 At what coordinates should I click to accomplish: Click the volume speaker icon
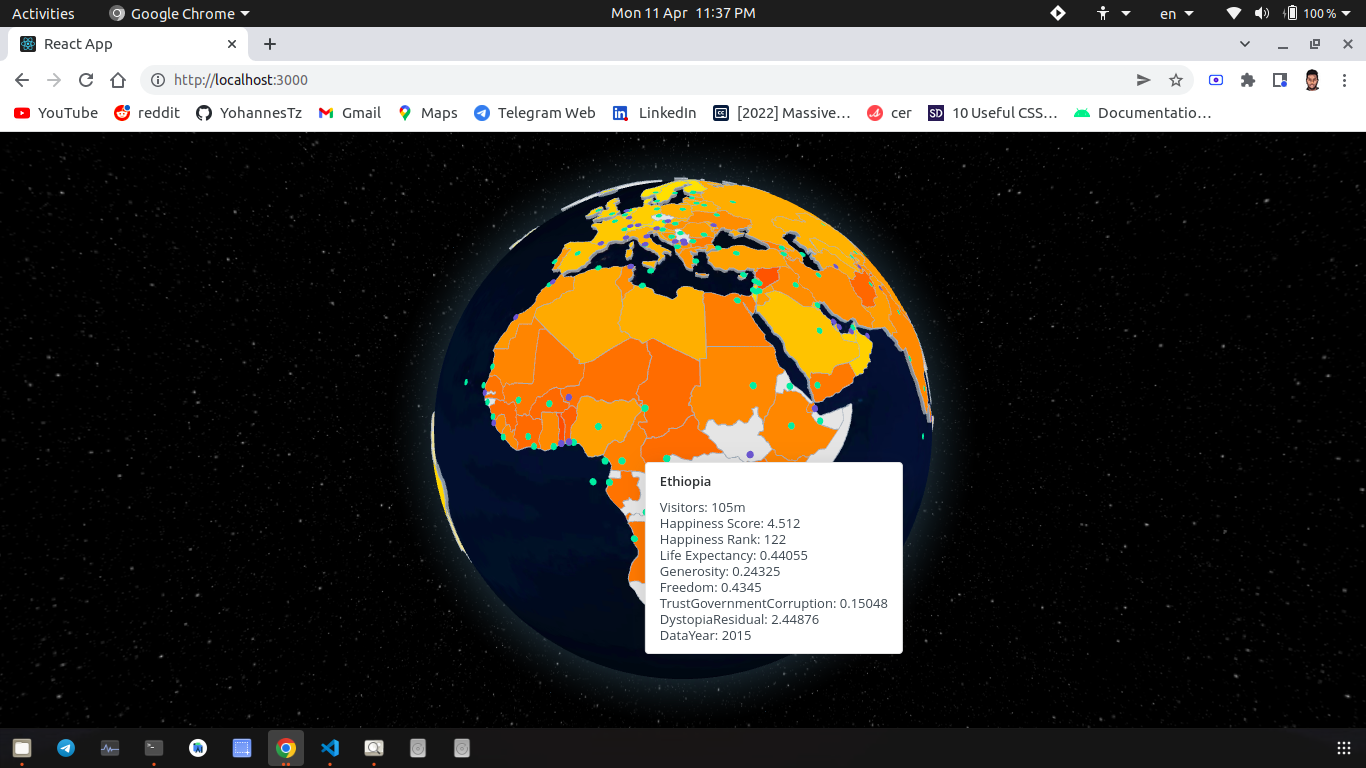(x=1262, y=13)
